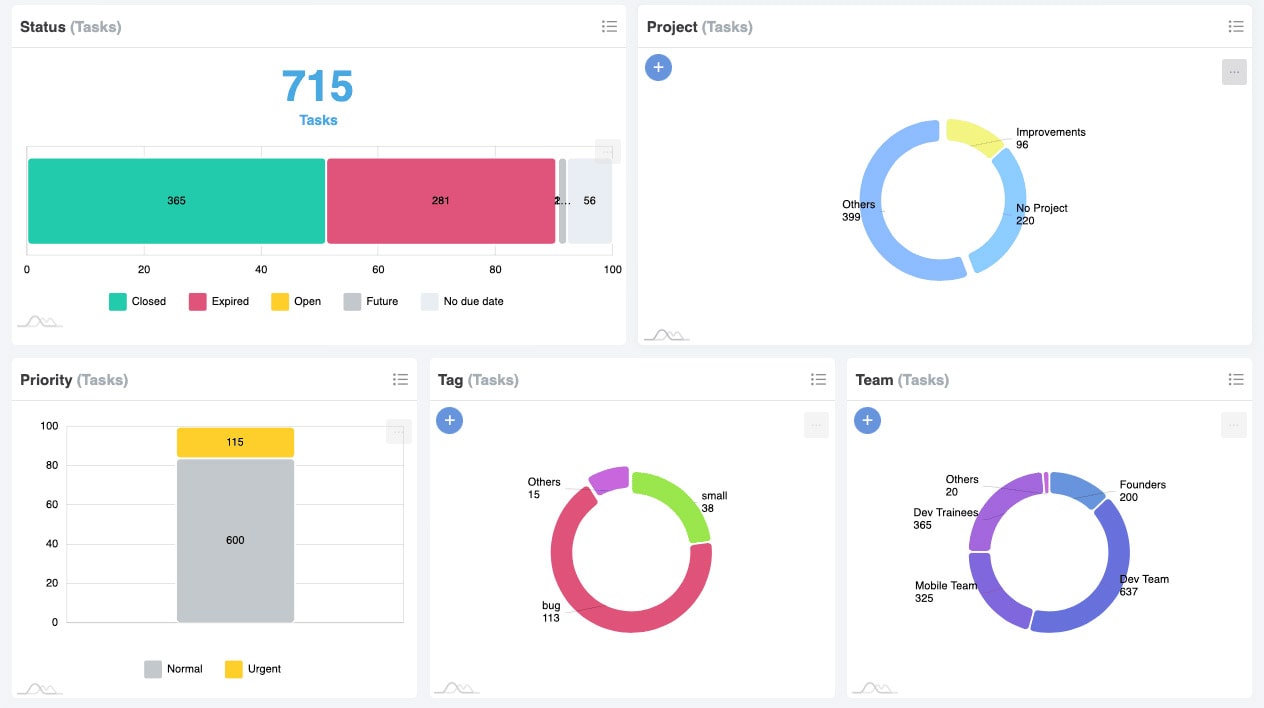Click blue plus button in Team panel
The width and height of the screenshot is (1264, 708).
tap(867, 421)
